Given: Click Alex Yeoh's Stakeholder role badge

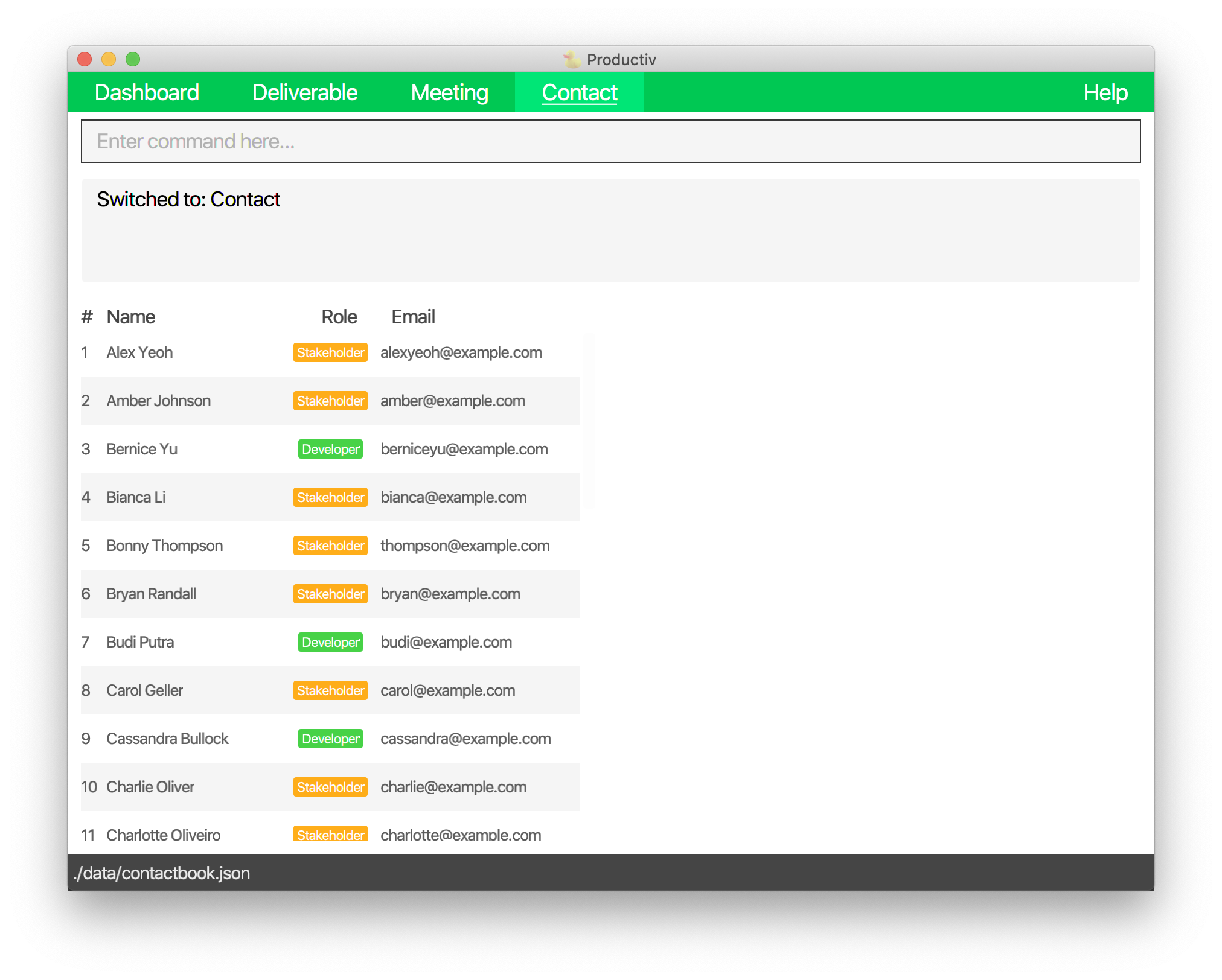Looking at the screenshot, I should [330, 352].
